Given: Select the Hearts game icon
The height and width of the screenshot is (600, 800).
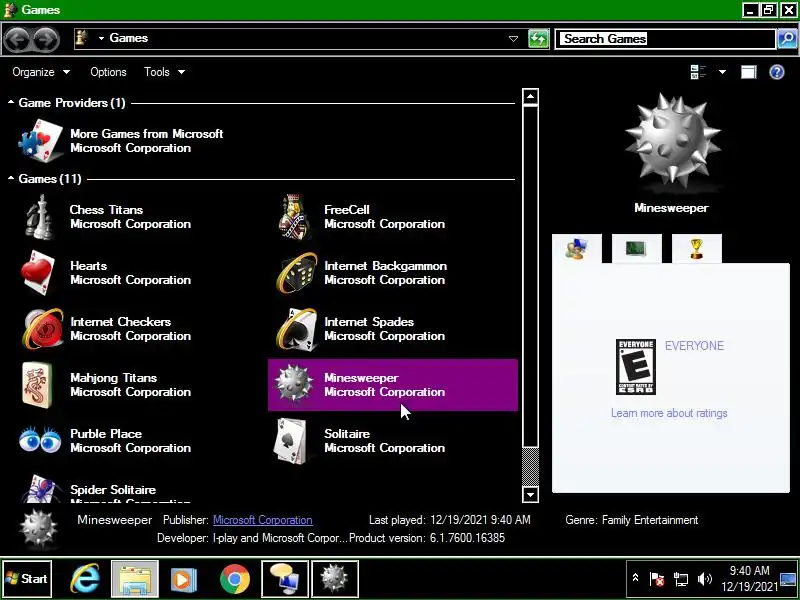Looking at the screenshot, I should [38, 273].
